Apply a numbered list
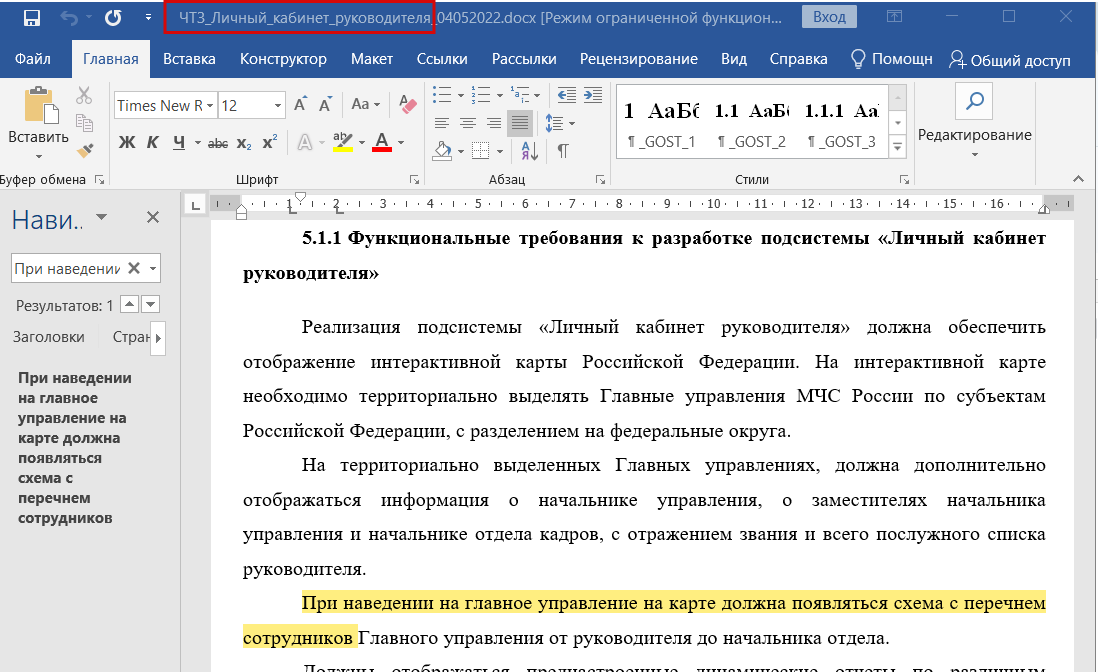 [481, 94]
